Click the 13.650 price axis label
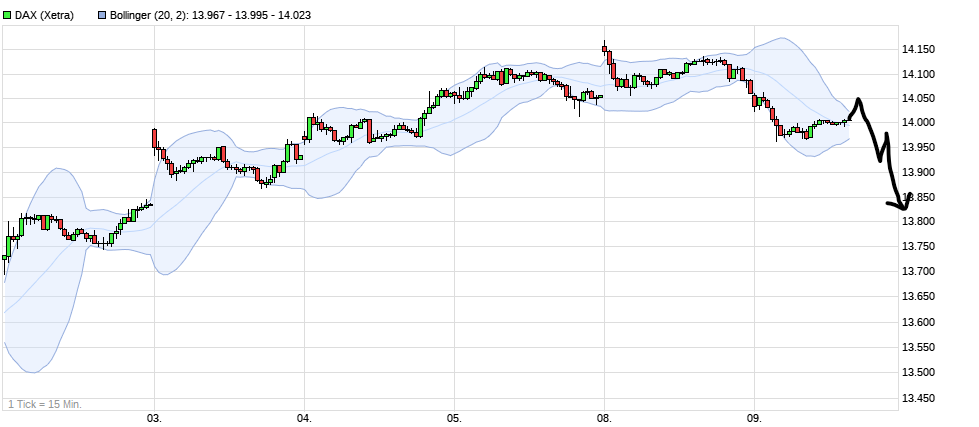The height and width of the screenshot is (427, 979). (x=918, y=297)
